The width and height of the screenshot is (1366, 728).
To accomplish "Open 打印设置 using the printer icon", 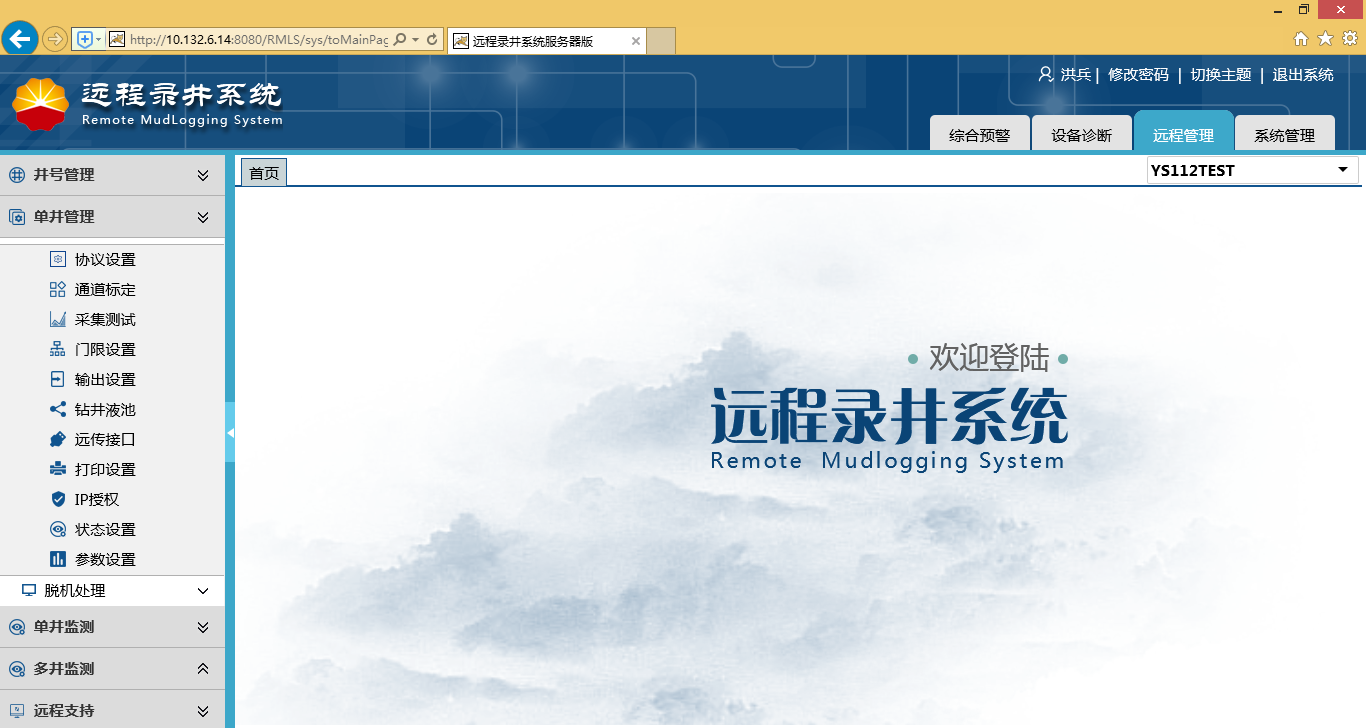I will 58,470.
